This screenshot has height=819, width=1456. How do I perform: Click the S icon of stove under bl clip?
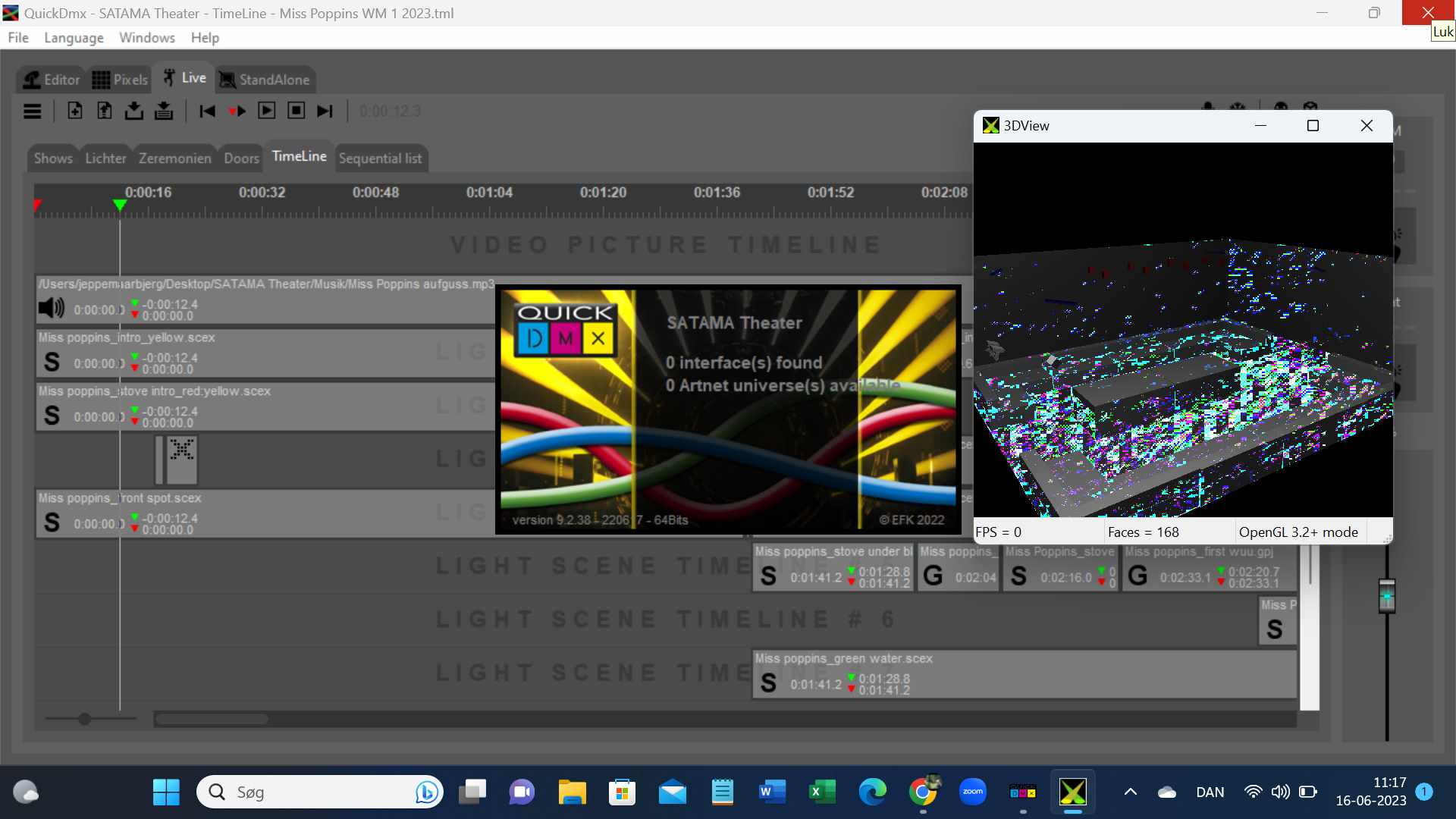tap(768, 576)
